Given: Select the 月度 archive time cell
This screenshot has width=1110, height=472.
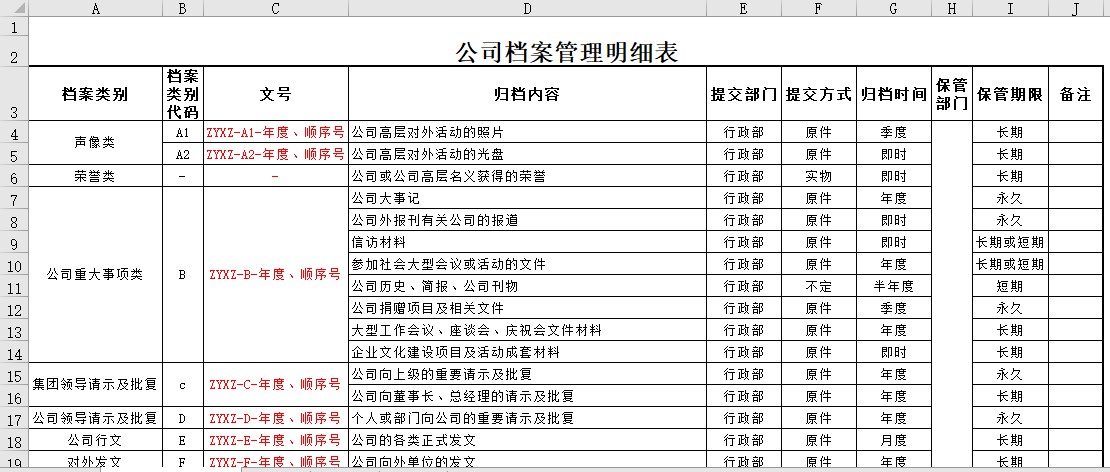Looking at the screenshot, I should [x=893, y=441].
